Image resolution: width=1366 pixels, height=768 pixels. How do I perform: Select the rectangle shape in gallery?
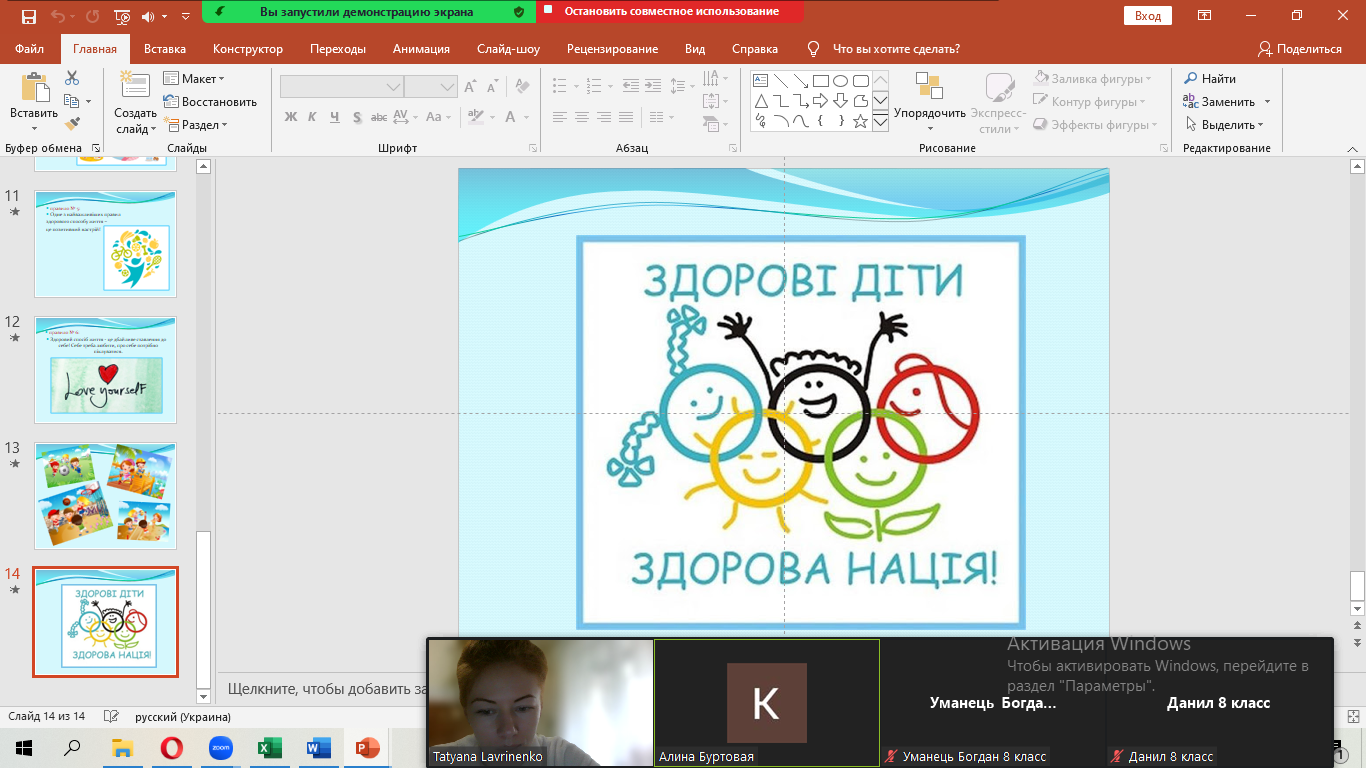(x=820, y=80)
